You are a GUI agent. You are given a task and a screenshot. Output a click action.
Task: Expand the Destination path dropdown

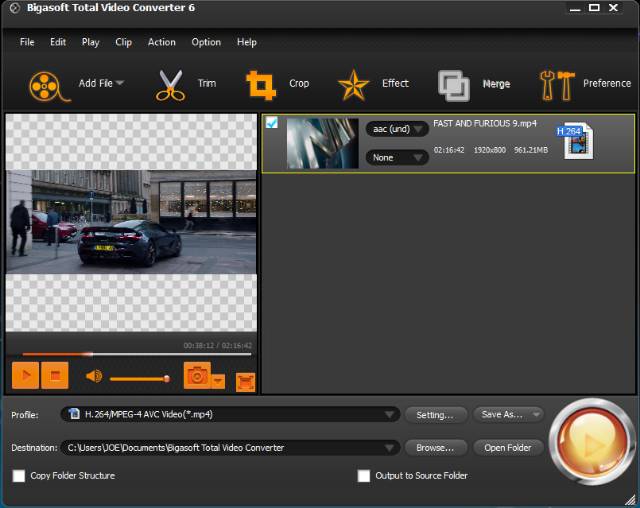click(389, 448)
